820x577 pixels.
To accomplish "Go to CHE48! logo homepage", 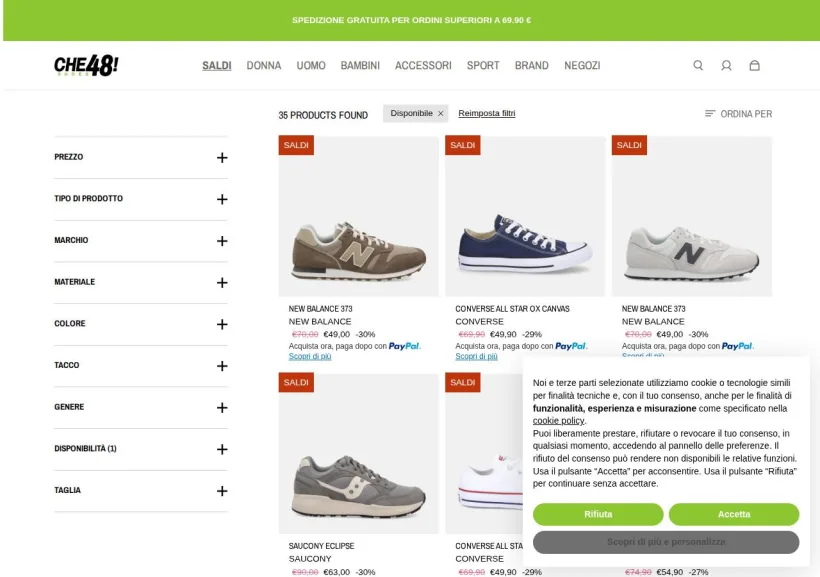I will pos(86,65).
